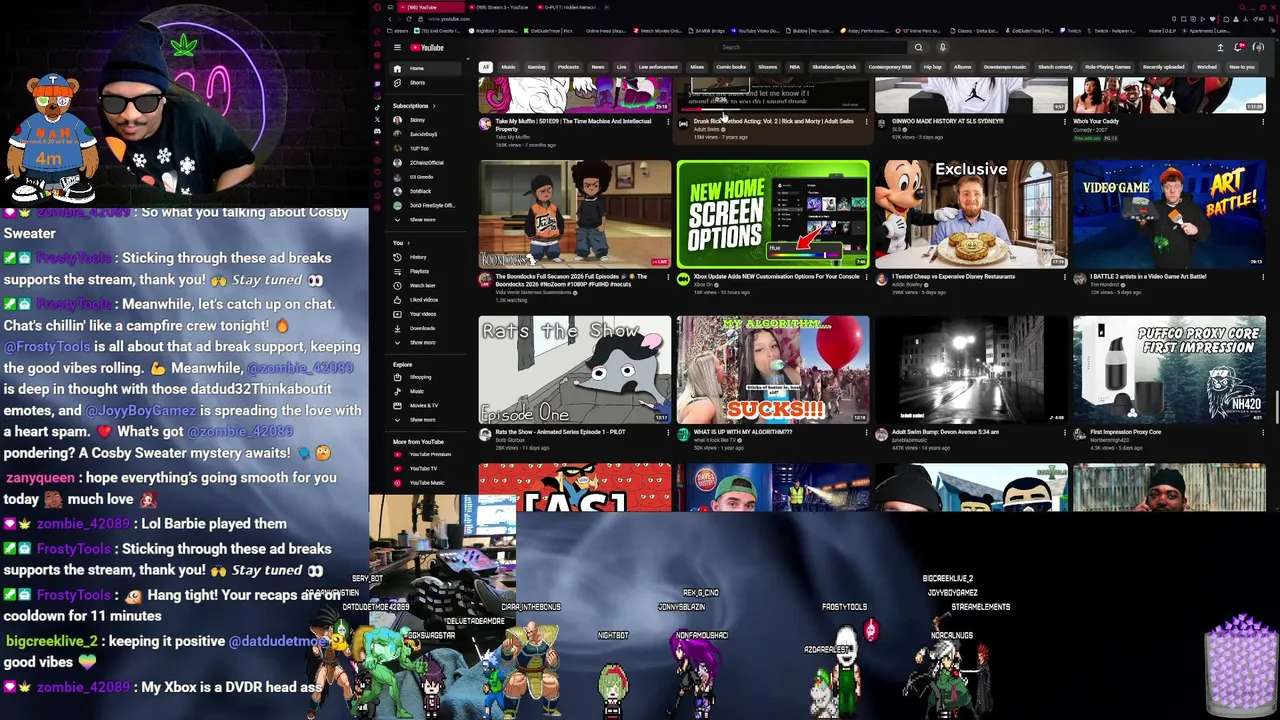The width and height of the screenshot is (1280, 720).
Task: Open Twitch bookmark in bookmarks bar
Action: (x=1071, y=31)
